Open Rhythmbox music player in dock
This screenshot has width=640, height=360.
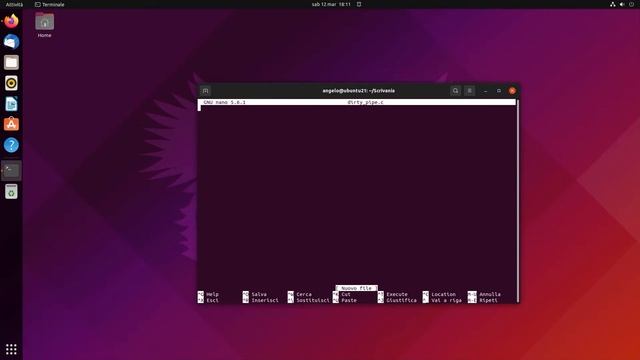tap(11, 83)
